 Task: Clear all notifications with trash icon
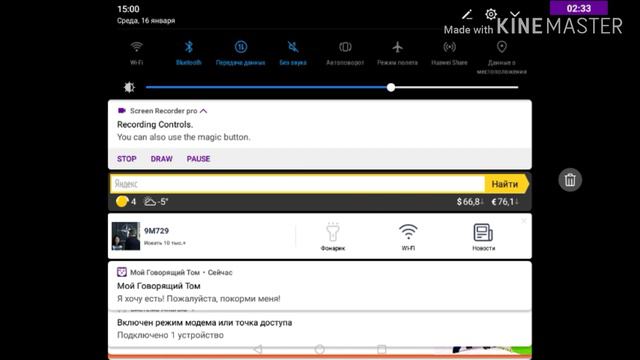(x=570, y=180)
